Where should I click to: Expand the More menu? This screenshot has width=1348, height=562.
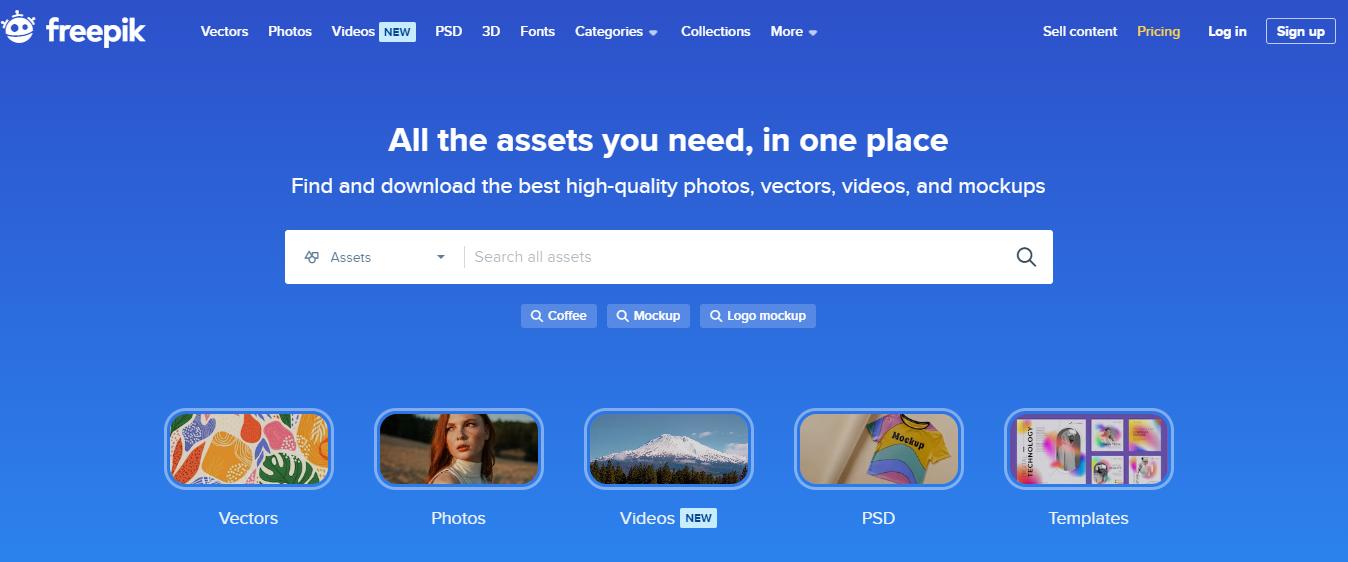794,31
